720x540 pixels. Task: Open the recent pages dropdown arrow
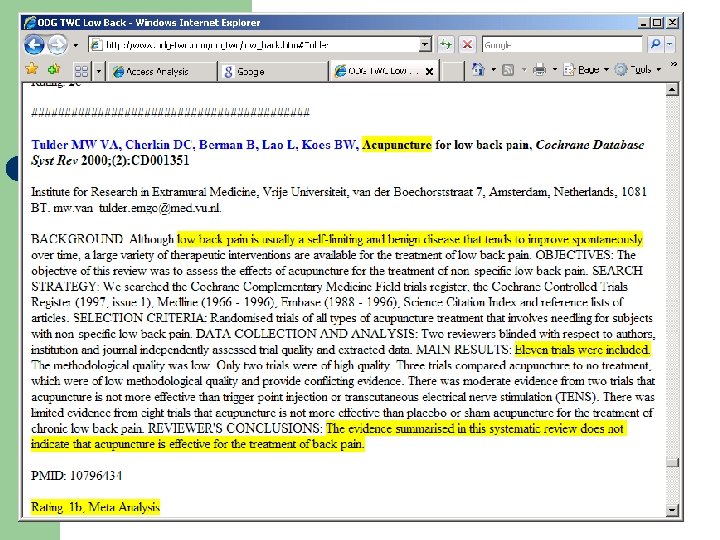pos(76,45)
